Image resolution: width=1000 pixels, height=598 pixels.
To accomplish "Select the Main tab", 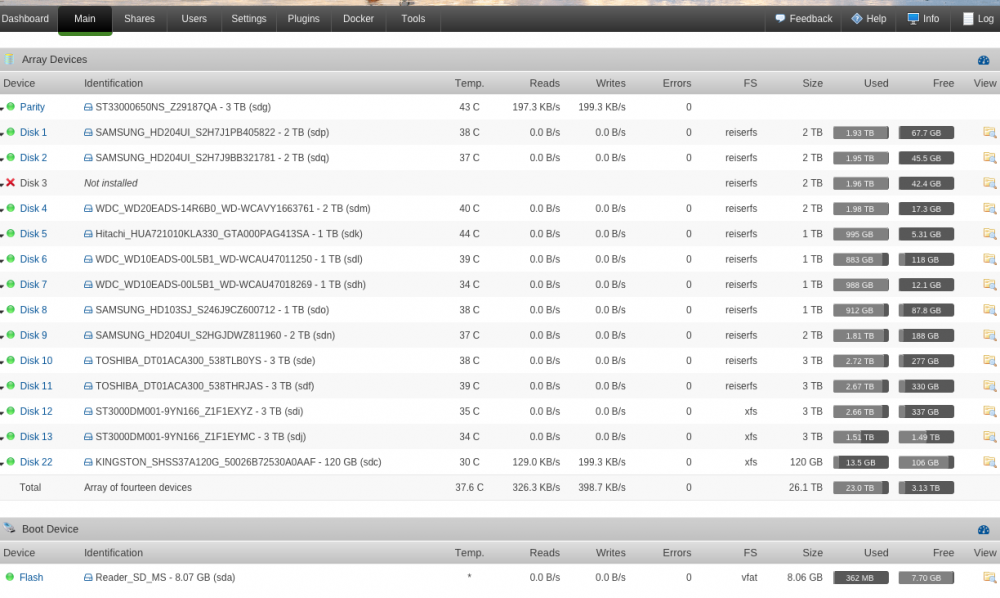I will (x=85, y=19).
